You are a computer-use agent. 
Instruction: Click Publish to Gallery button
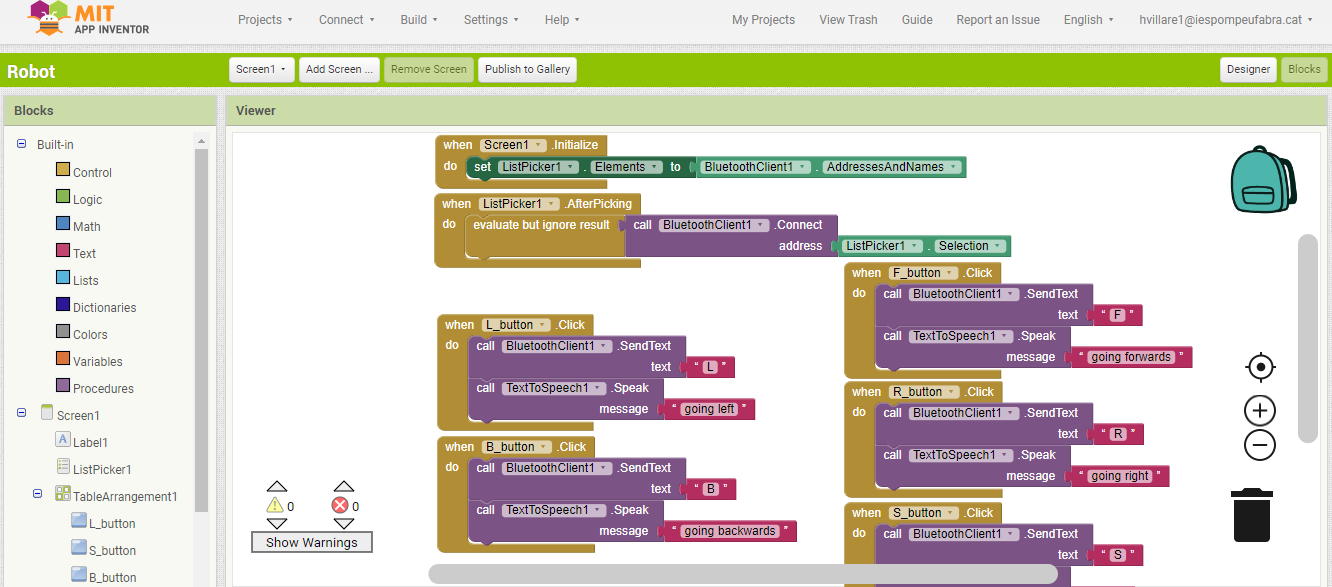[527, 69]
